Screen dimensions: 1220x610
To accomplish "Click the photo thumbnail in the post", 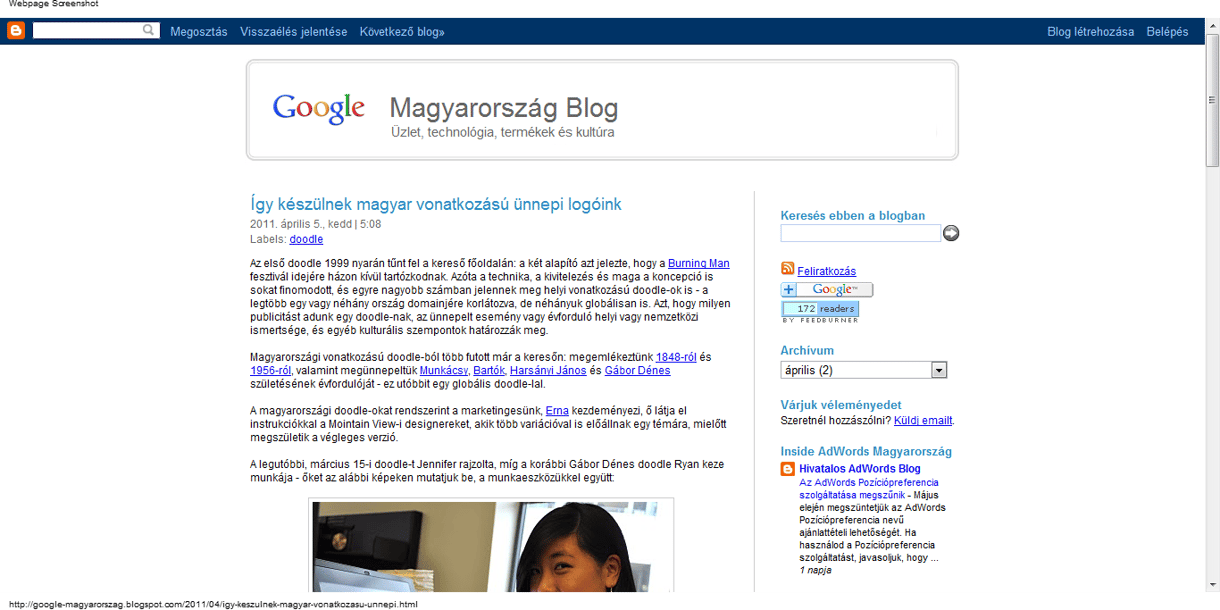I will pyautogui.click(x=491, y=546).
